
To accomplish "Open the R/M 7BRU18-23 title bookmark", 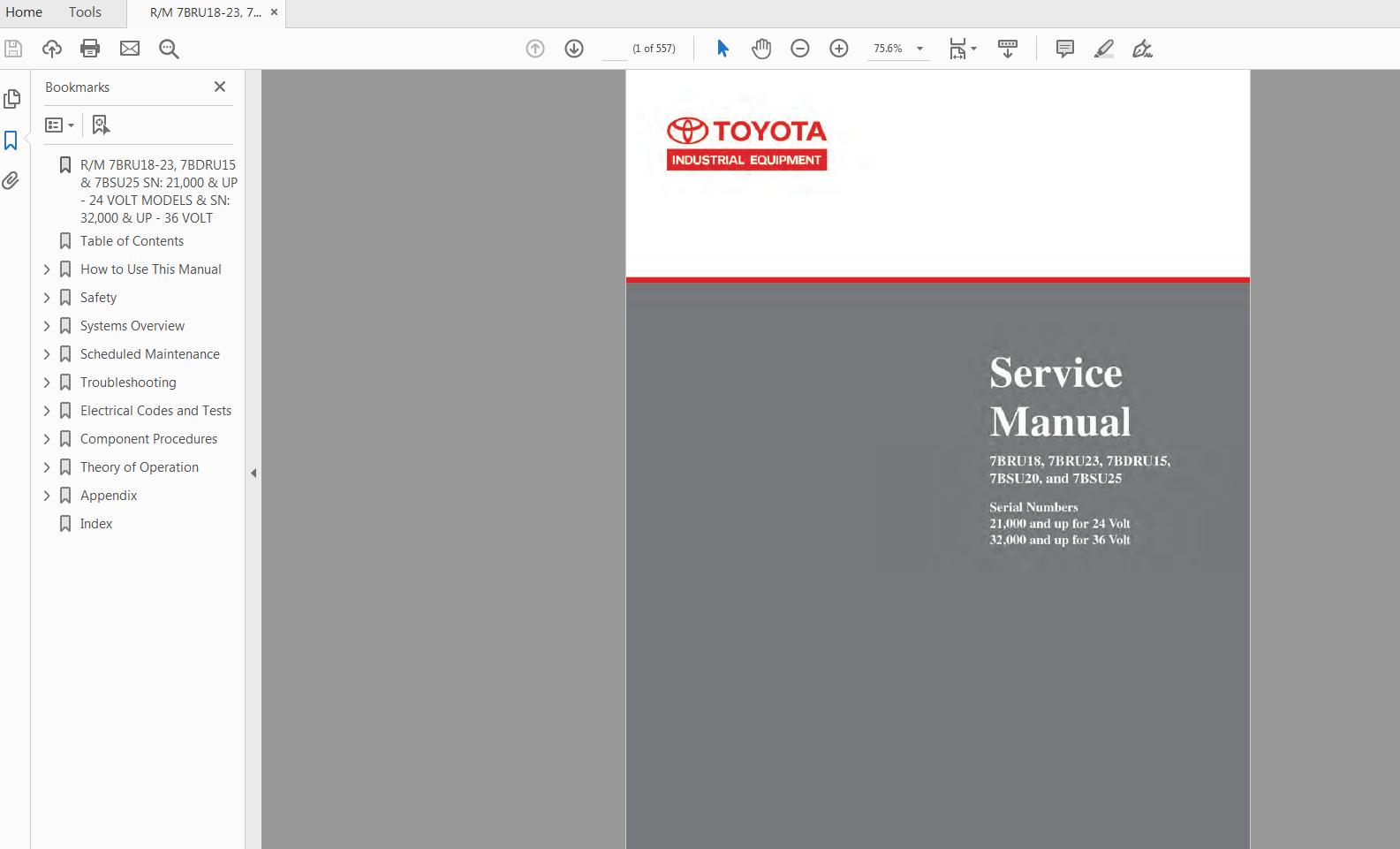I will point(159,191).
